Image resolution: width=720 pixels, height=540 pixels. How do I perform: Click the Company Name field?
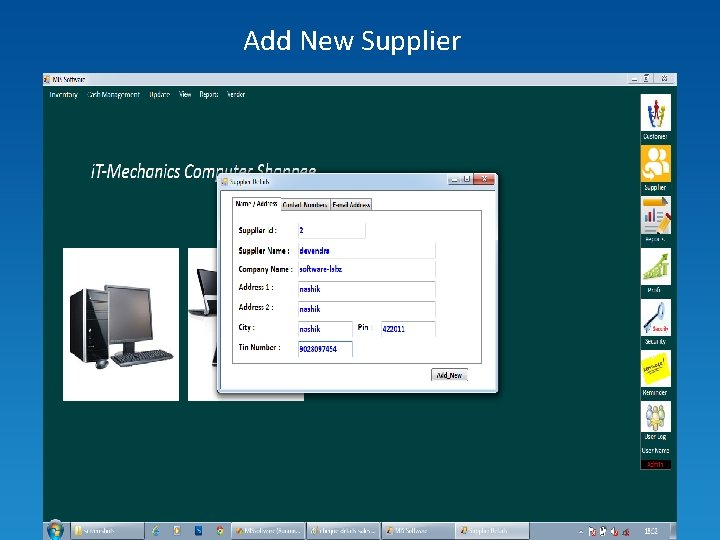pyautogui.click(x=366, y=269)
